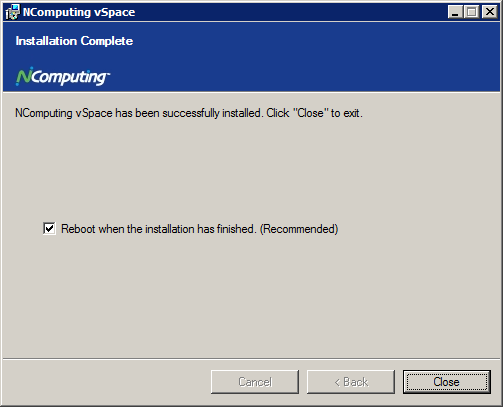Click the installer icon in title bar
The width and height of the screenshot is (503, 407).
coord(13,12)
